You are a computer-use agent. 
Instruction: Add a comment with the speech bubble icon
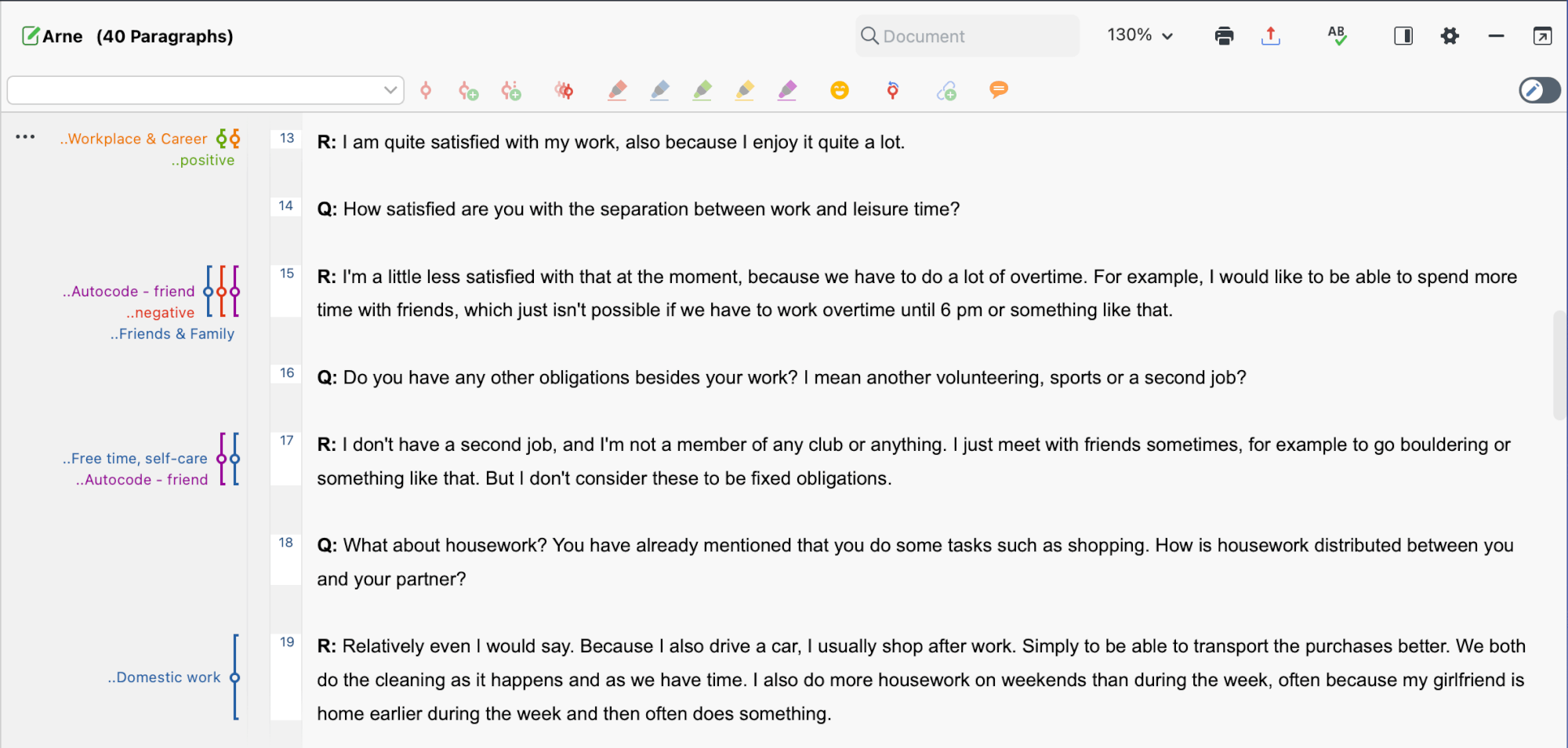pos(998,89)
